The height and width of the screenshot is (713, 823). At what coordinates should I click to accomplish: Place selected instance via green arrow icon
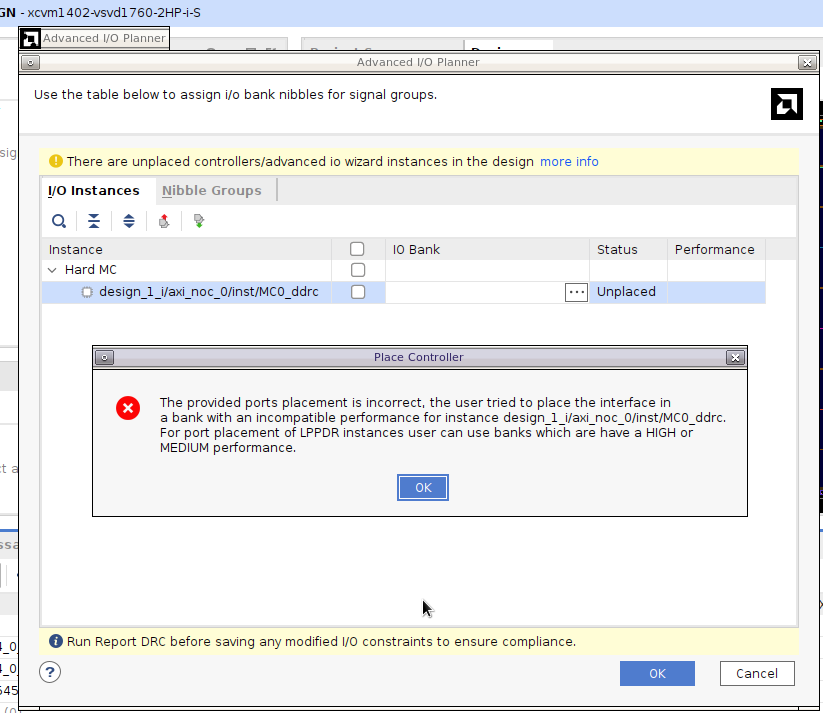[198, 220]
